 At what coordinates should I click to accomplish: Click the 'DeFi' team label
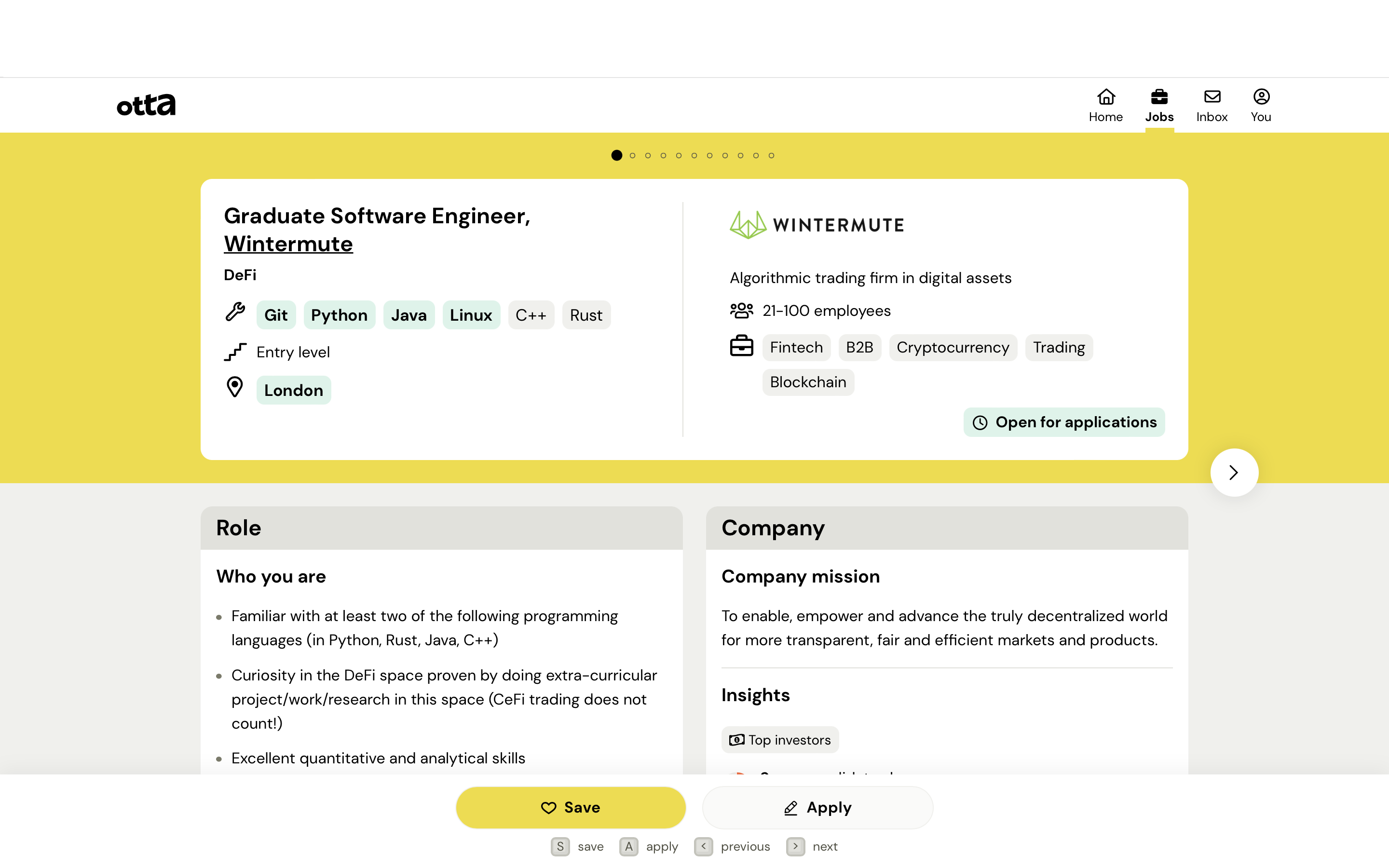[x=240, y=275]
